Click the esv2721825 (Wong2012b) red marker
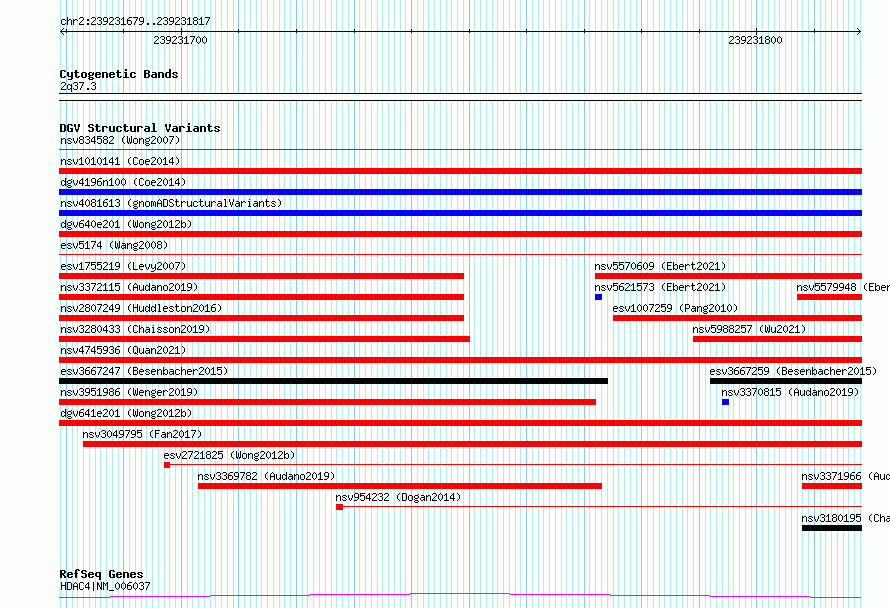890x608 pixels. coord(167,465)
